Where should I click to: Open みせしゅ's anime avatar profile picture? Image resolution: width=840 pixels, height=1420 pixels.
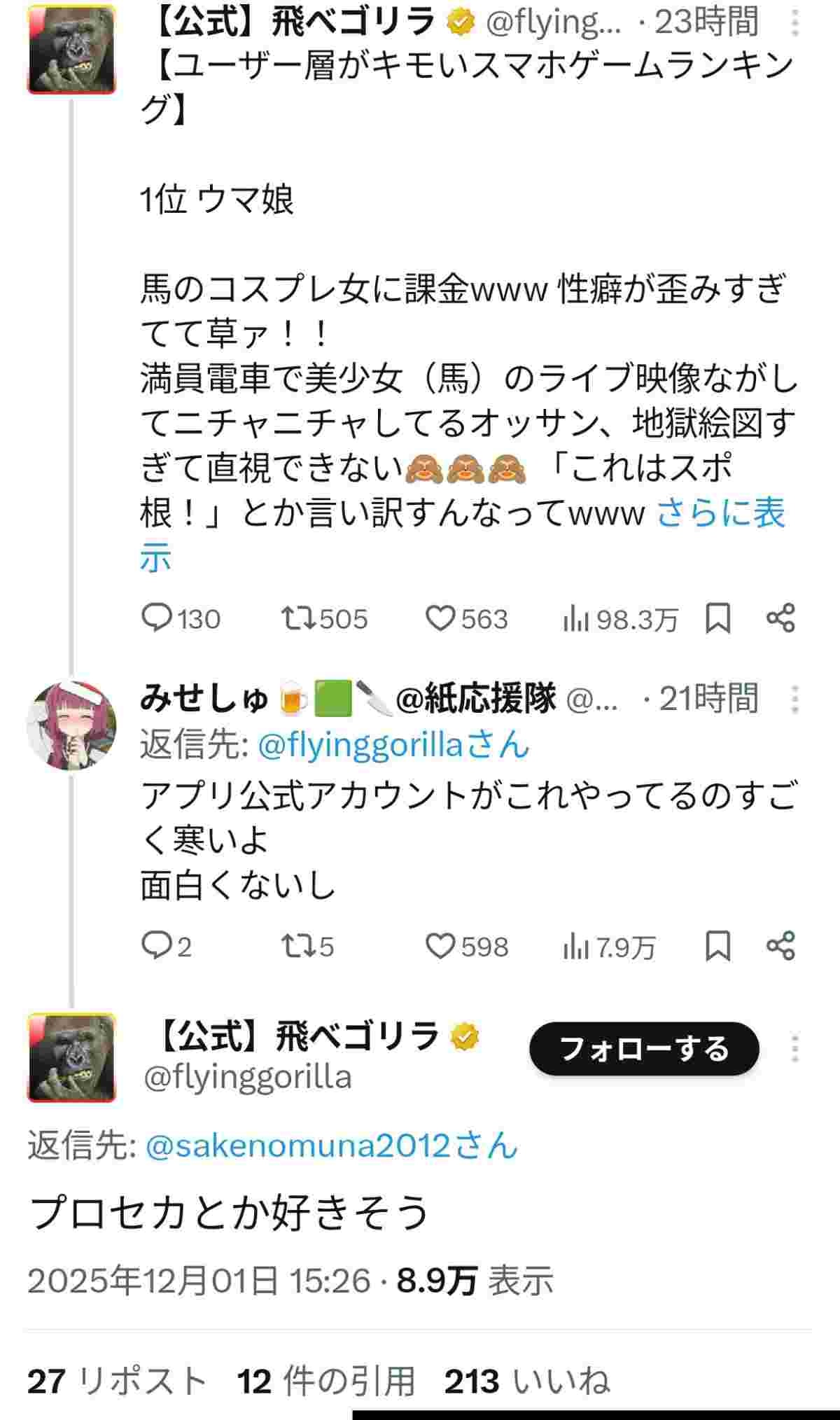coord(71,724)
